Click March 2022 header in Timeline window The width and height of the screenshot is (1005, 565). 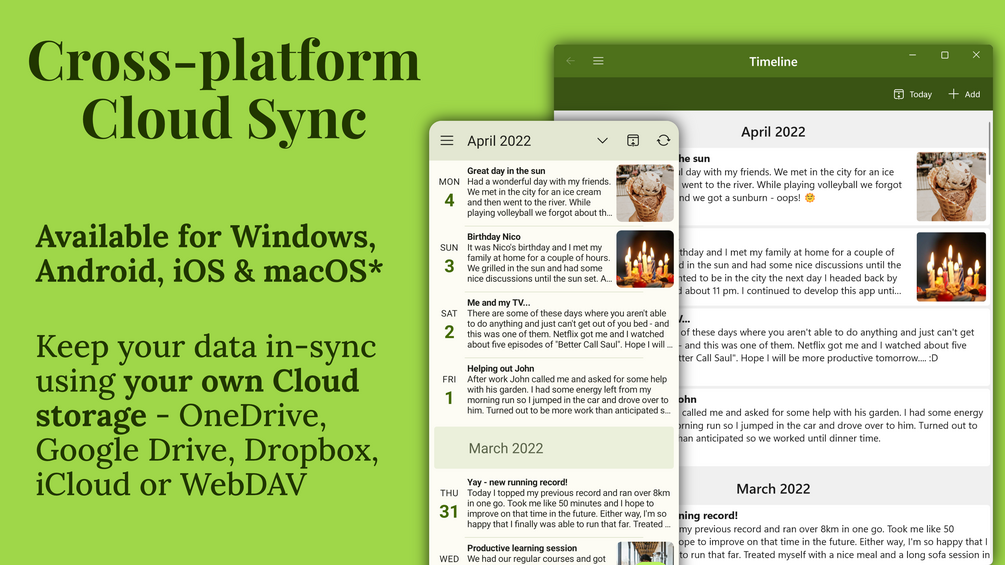(x=773, y=489)
